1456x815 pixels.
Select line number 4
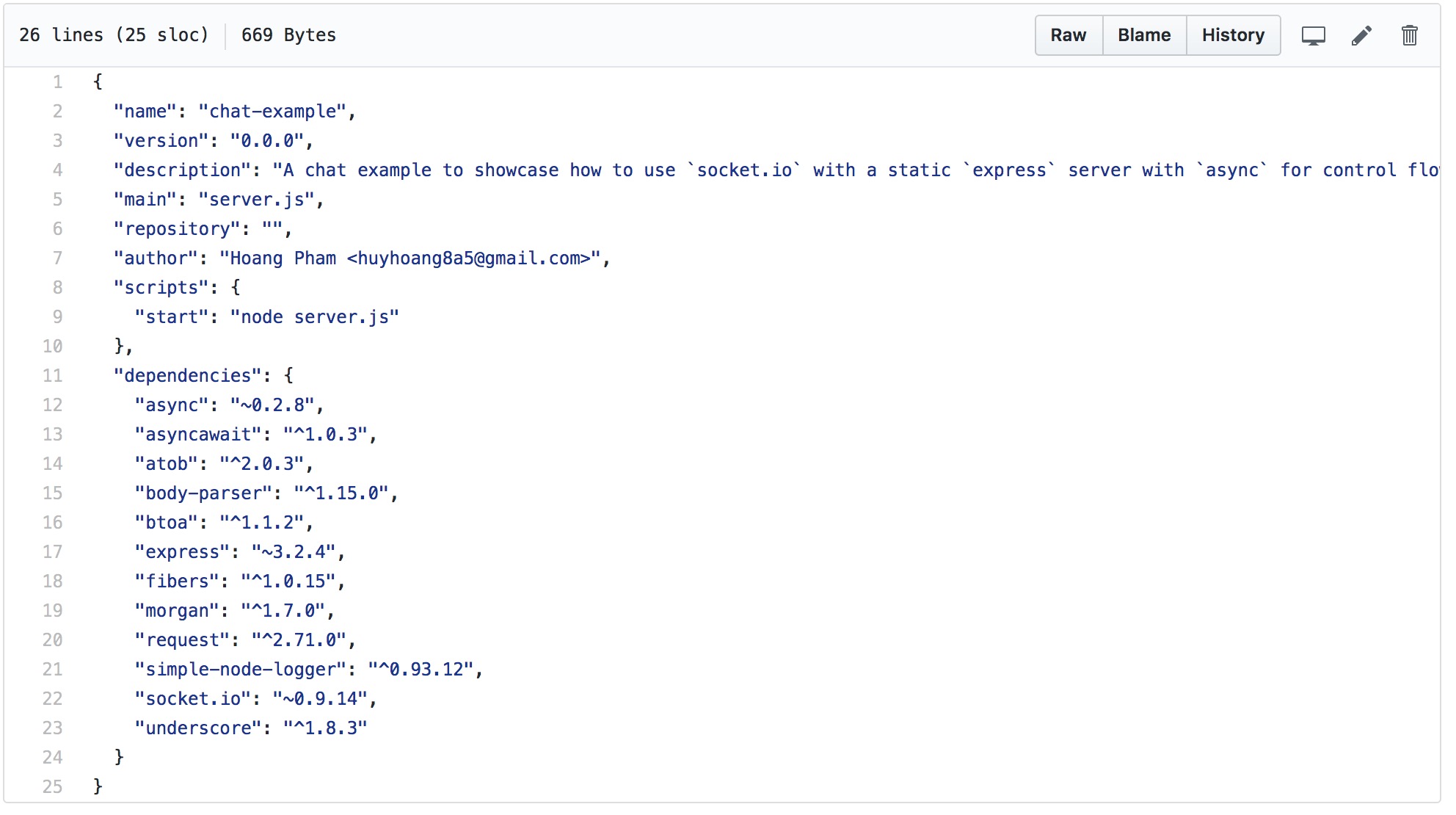[x=57, y=170]
